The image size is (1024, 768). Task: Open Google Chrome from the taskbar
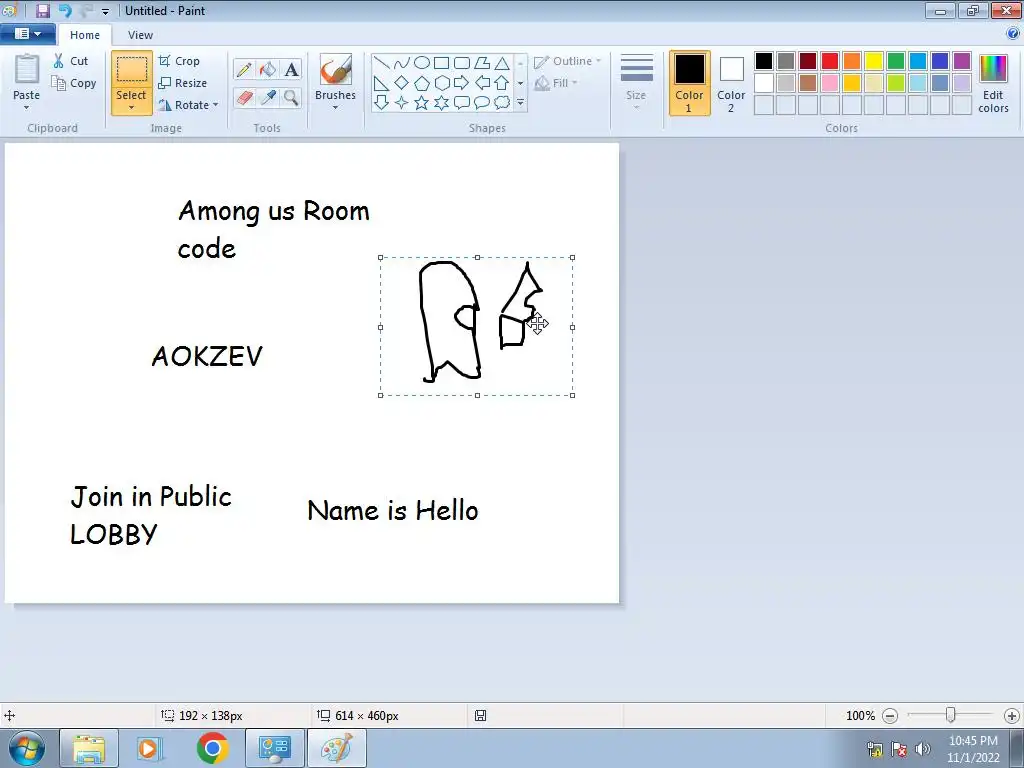212,748
